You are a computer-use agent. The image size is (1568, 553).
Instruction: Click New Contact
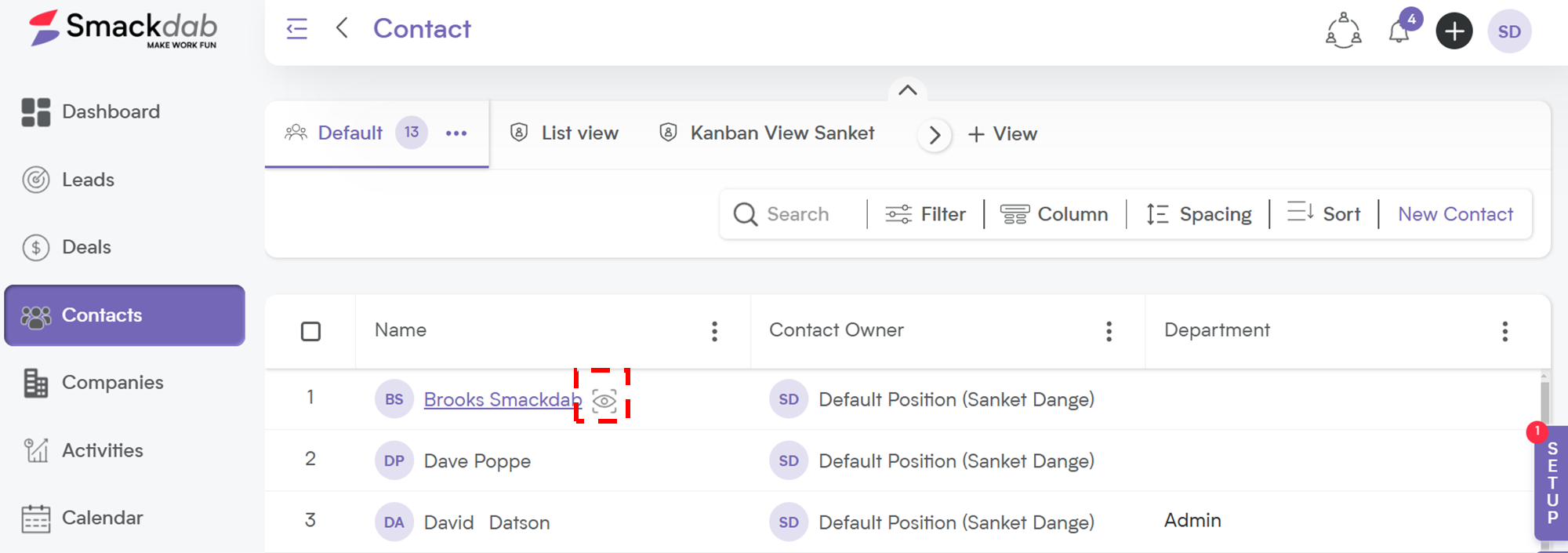click(x=1455, y=214)
